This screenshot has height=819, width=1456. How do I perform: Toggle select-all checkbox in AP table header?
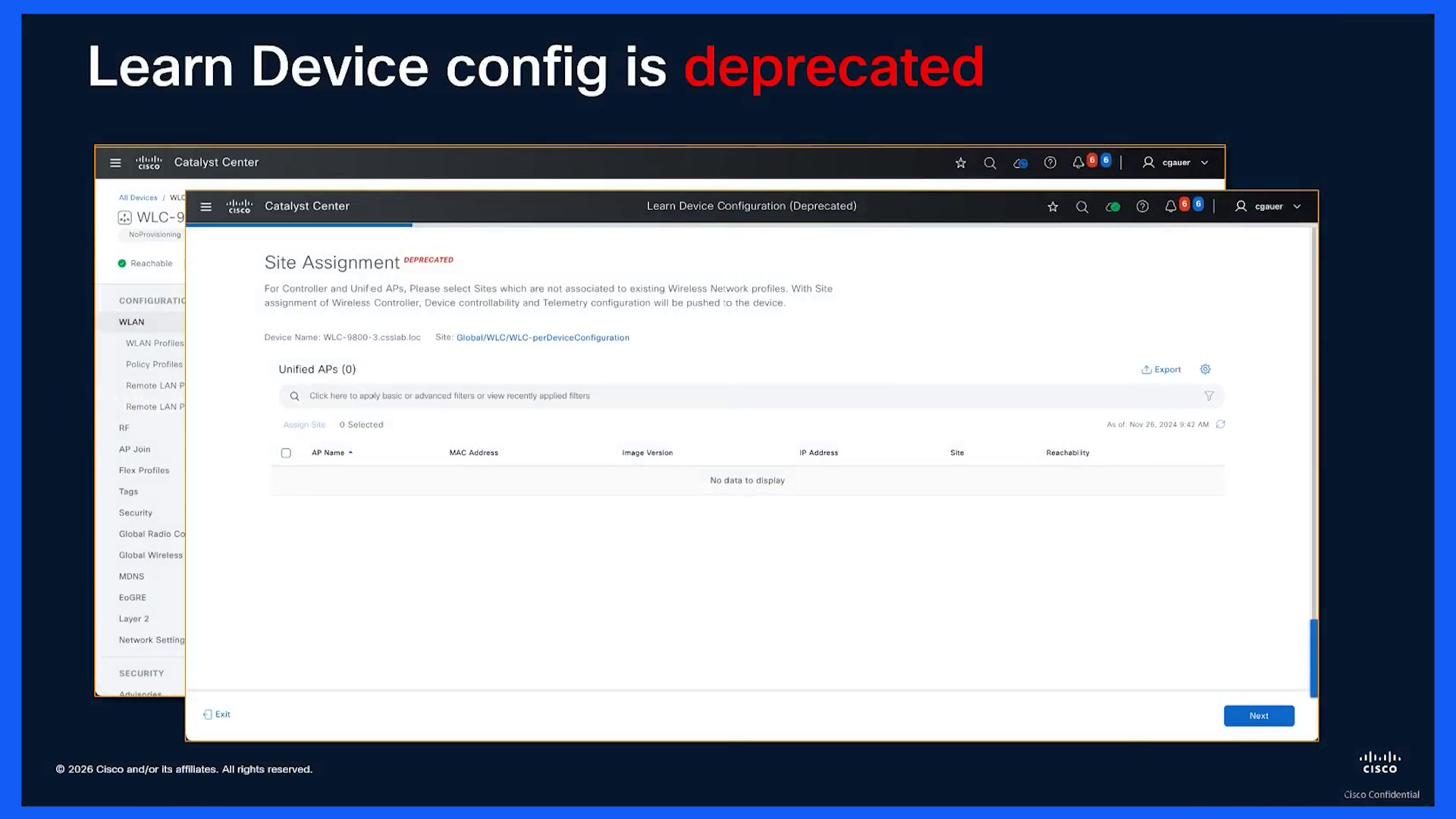(286, 453)
